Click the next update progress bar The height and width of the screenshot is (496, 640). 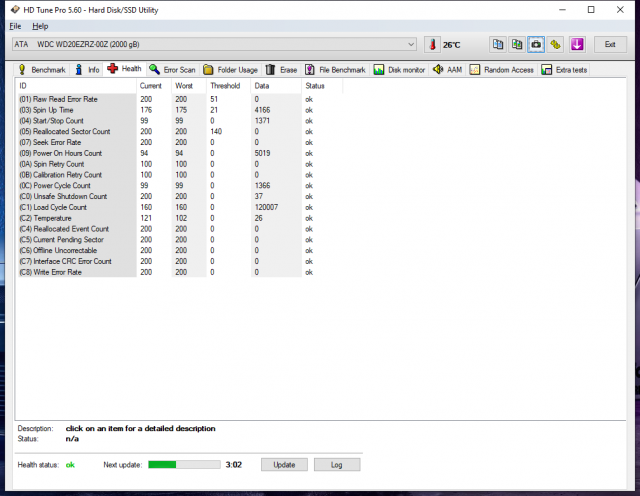[x=184, y=465]
